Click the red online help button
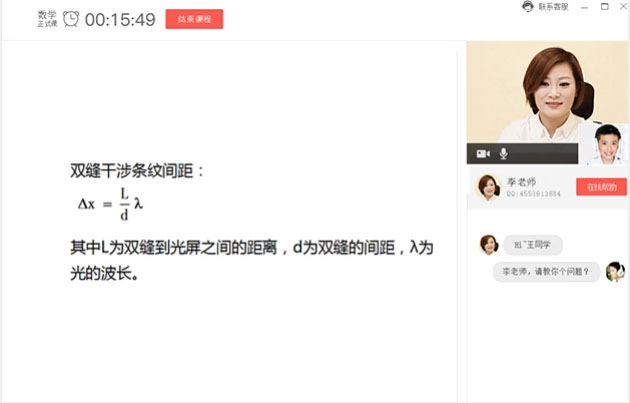This screenshot has width=630, height=403. coord(601,187)
